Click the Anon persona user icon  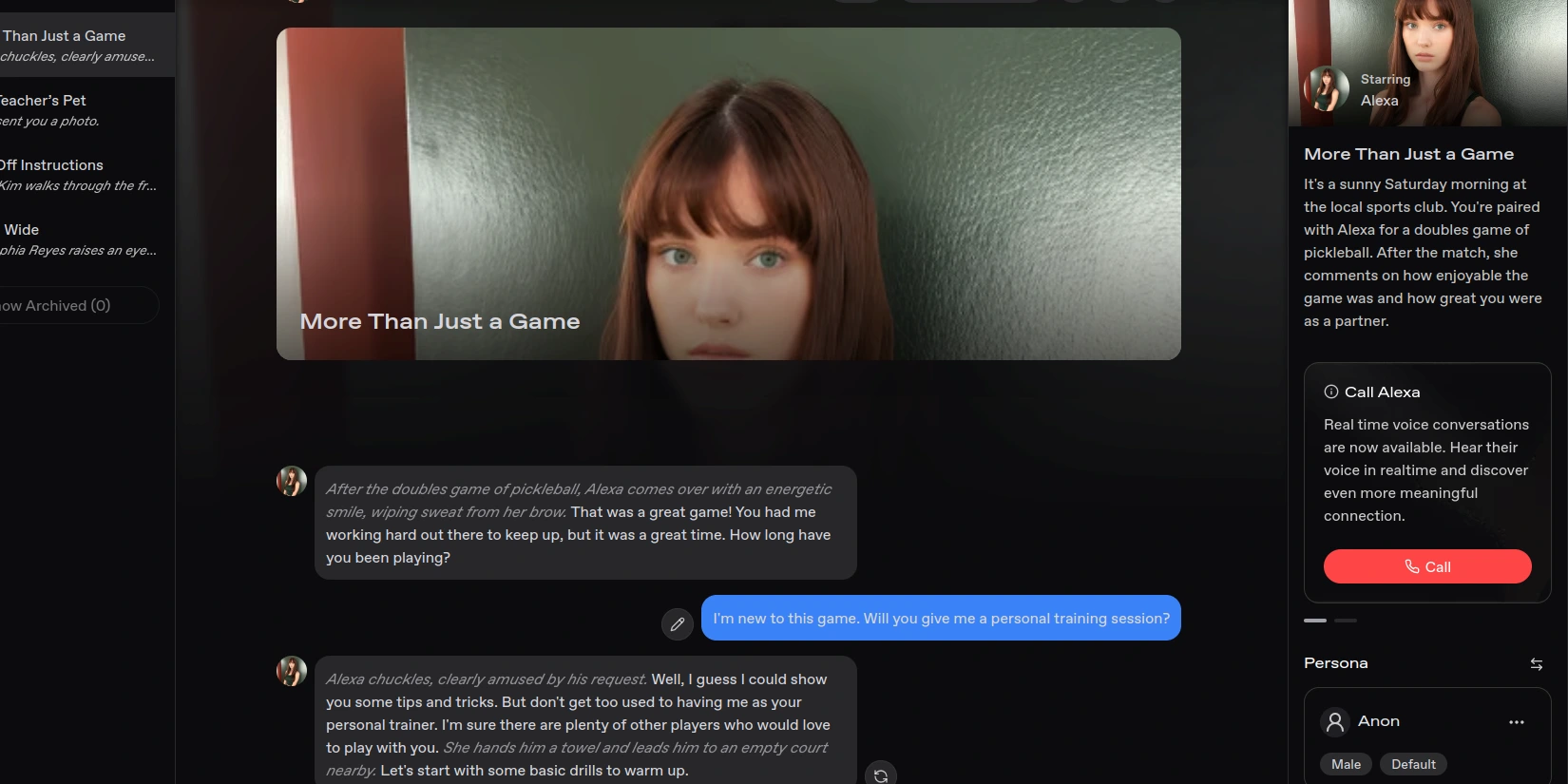coord(1335,722)
